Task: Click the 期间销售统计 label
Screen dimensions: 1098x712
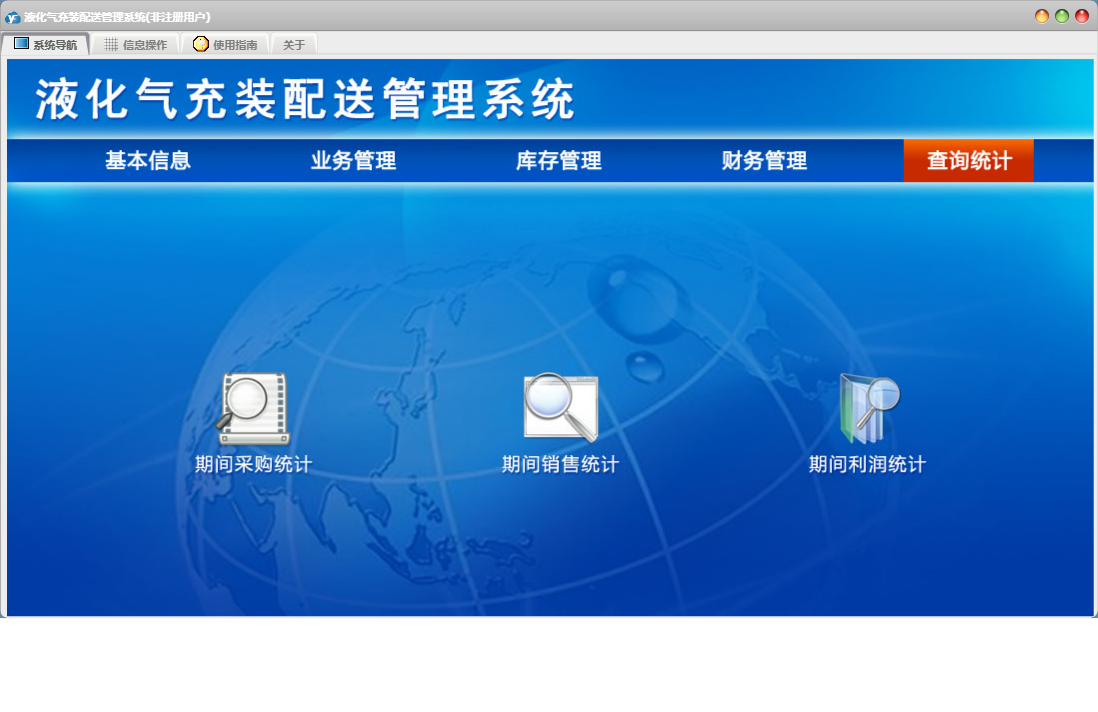Action: coord(561,464)
